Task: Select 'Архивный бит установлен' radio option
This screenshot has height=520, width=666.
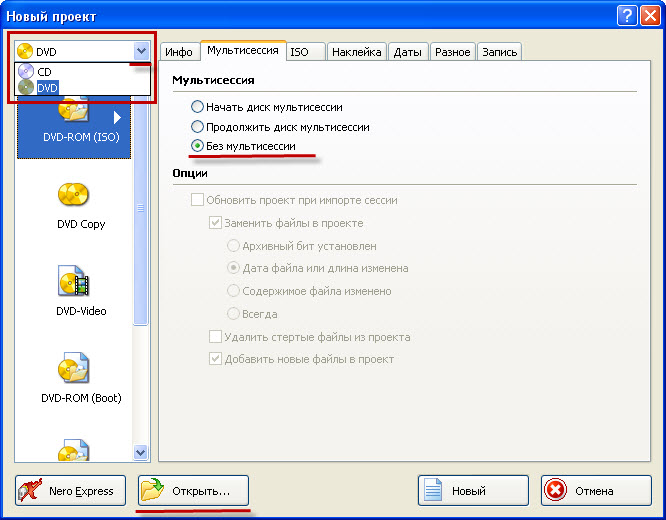Action: click(233, 246)
